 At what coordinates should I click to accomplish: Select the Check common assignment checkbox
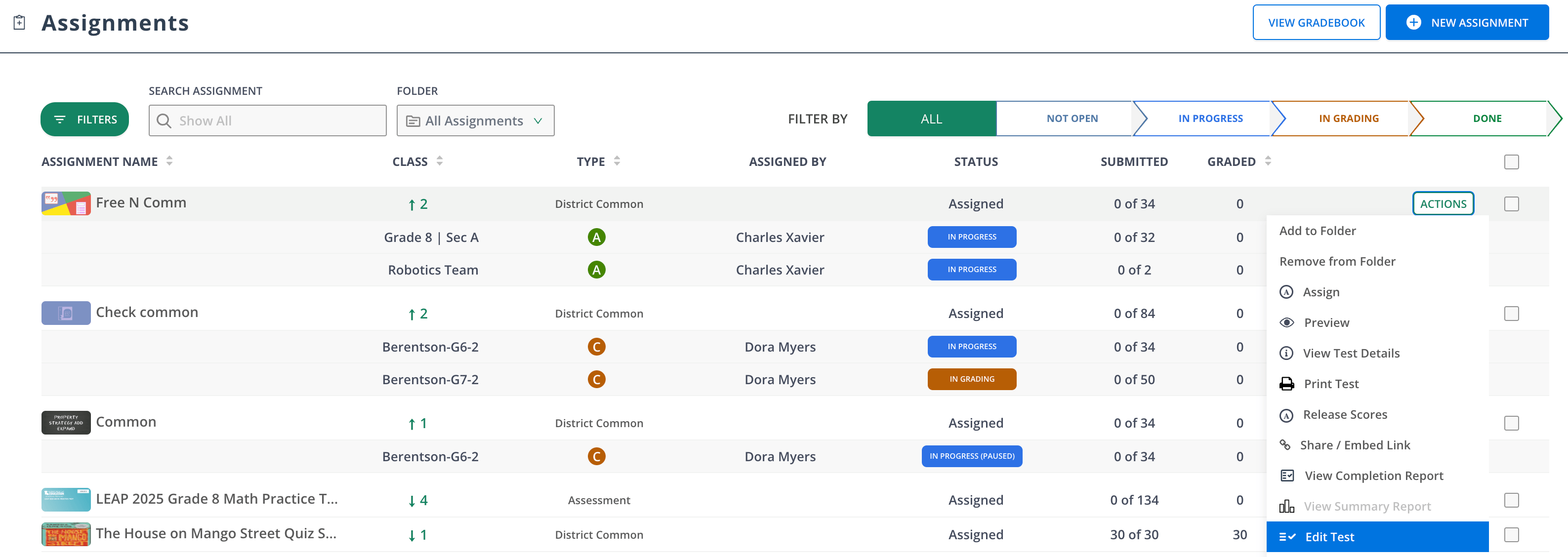coord(1511,314)
